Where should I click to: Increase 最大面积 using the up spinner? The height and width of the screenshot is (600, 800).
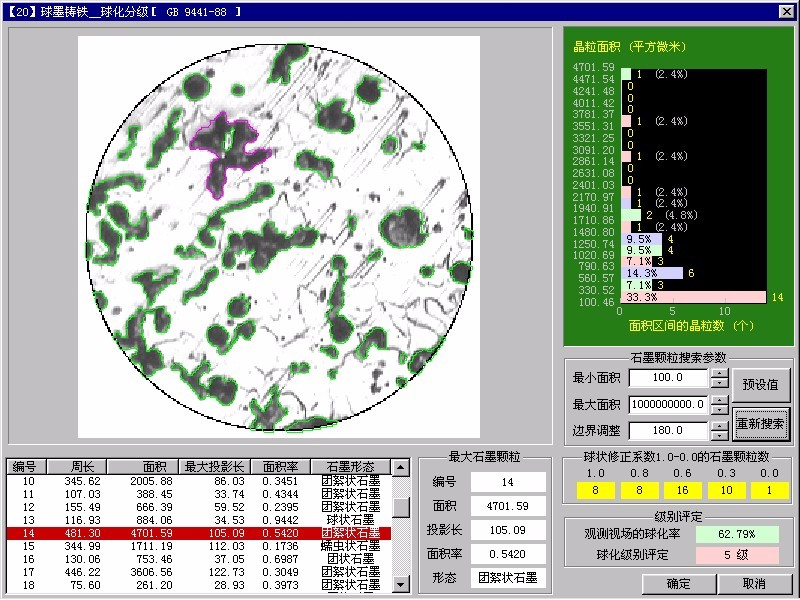(x=719, y=399)
